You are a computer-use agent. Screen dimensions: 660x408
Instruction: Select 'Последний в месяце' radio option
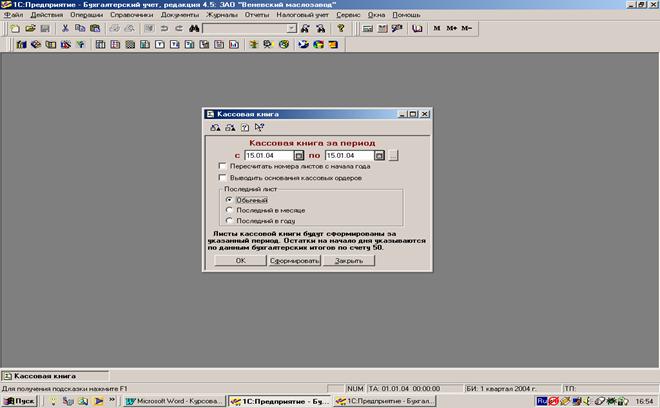pos(231,210)
